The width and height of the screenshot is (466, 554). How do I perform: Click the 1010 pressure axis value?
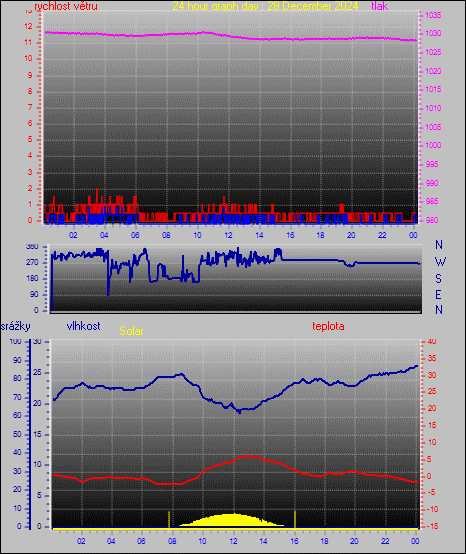point(433,108)
